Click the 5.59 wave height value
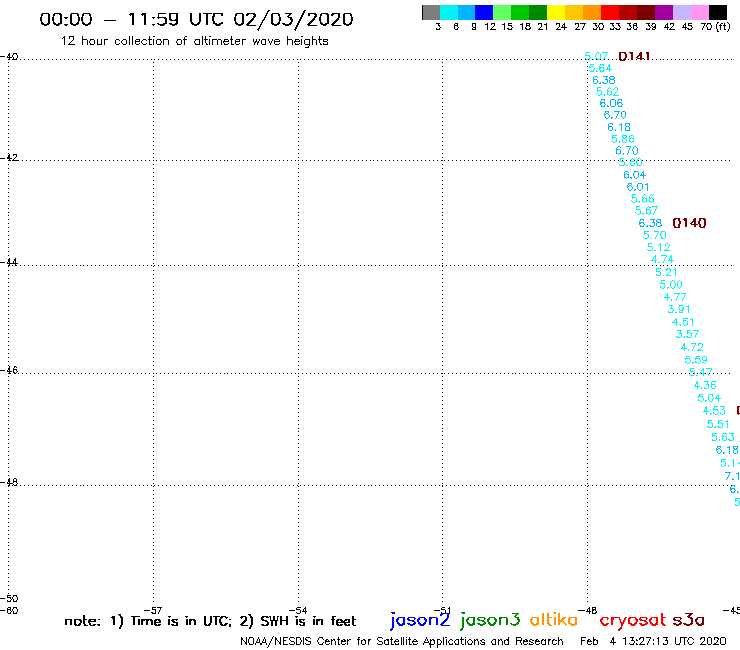740x650 pixels. click(x=696, y=360)
